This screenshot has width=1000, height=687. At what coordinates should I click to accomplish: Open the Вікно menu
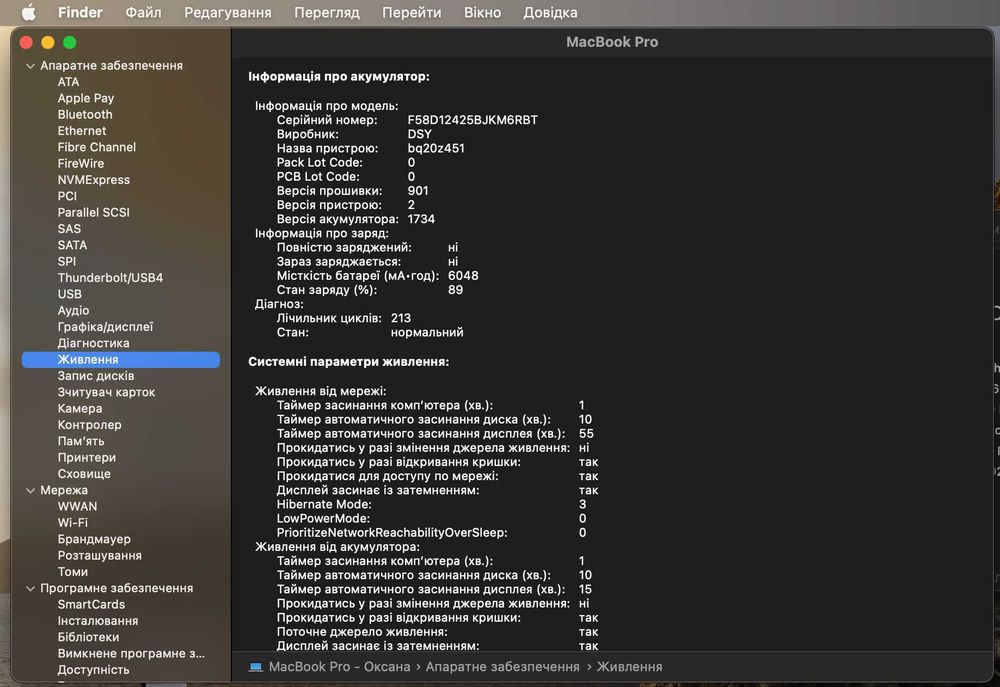tap(482, 12)
